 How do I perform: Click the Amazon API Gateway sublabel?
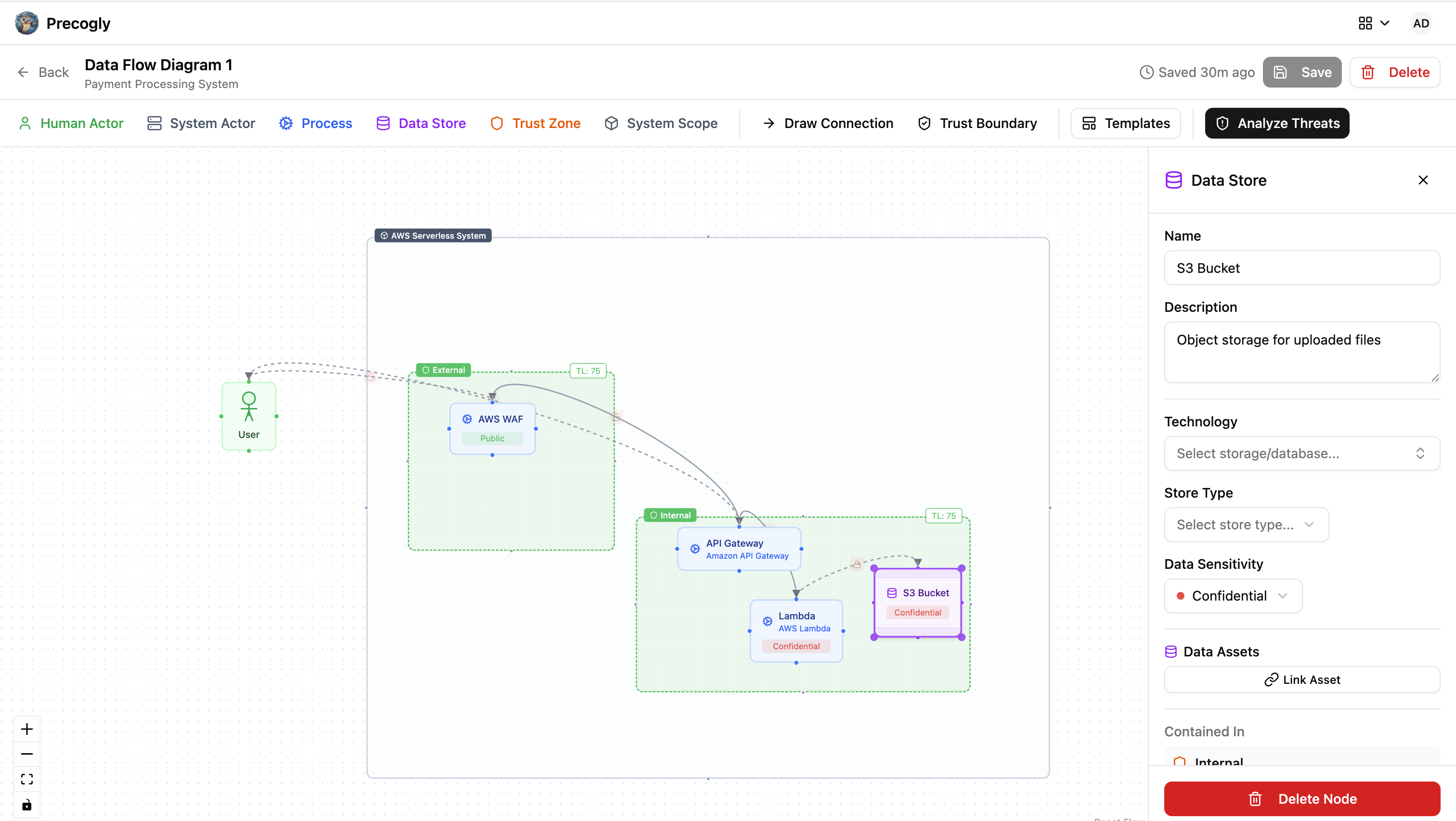point(747,556)
